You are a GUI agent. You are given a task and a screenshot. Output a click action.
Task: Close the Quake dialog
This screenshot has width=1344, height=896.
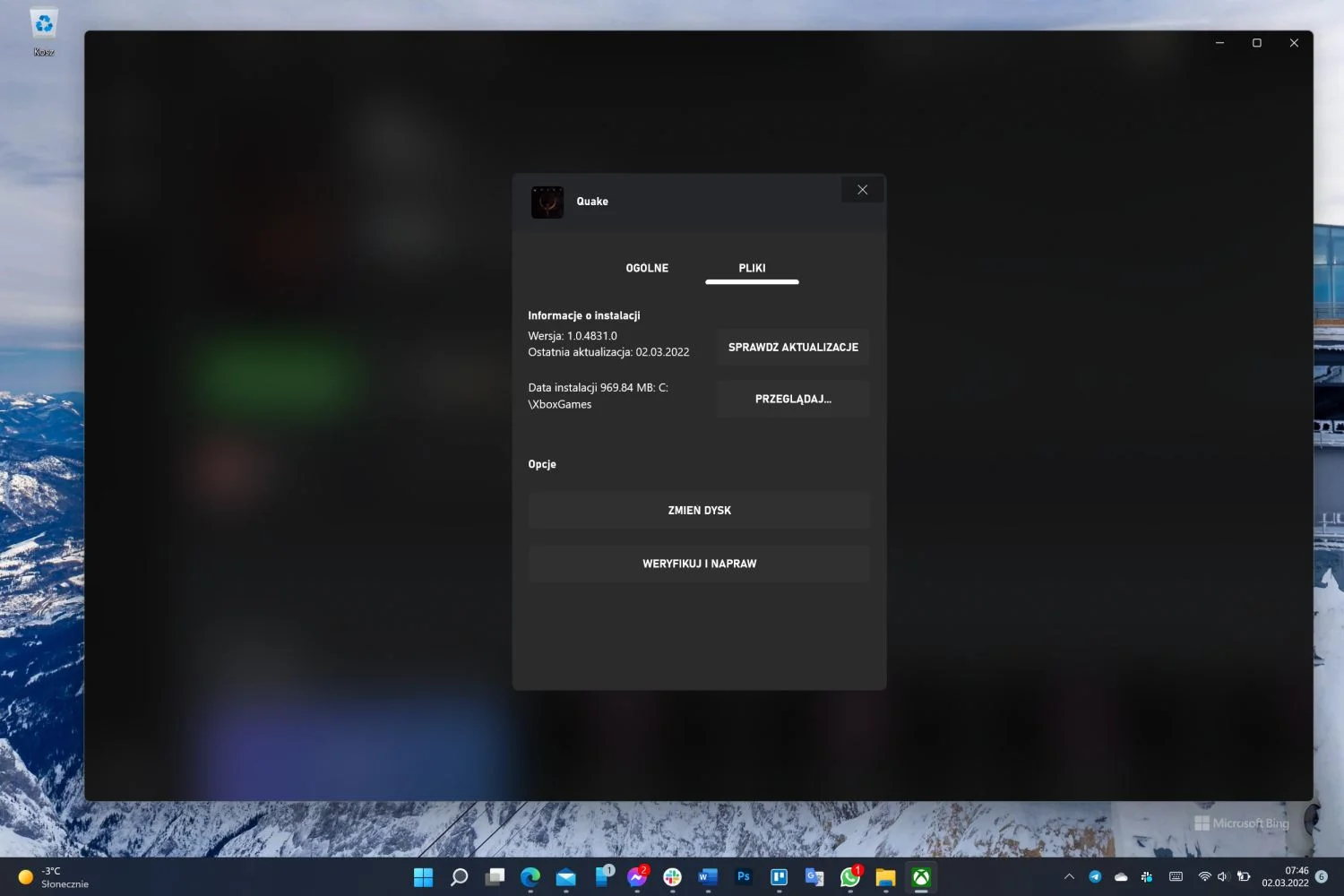862,189
